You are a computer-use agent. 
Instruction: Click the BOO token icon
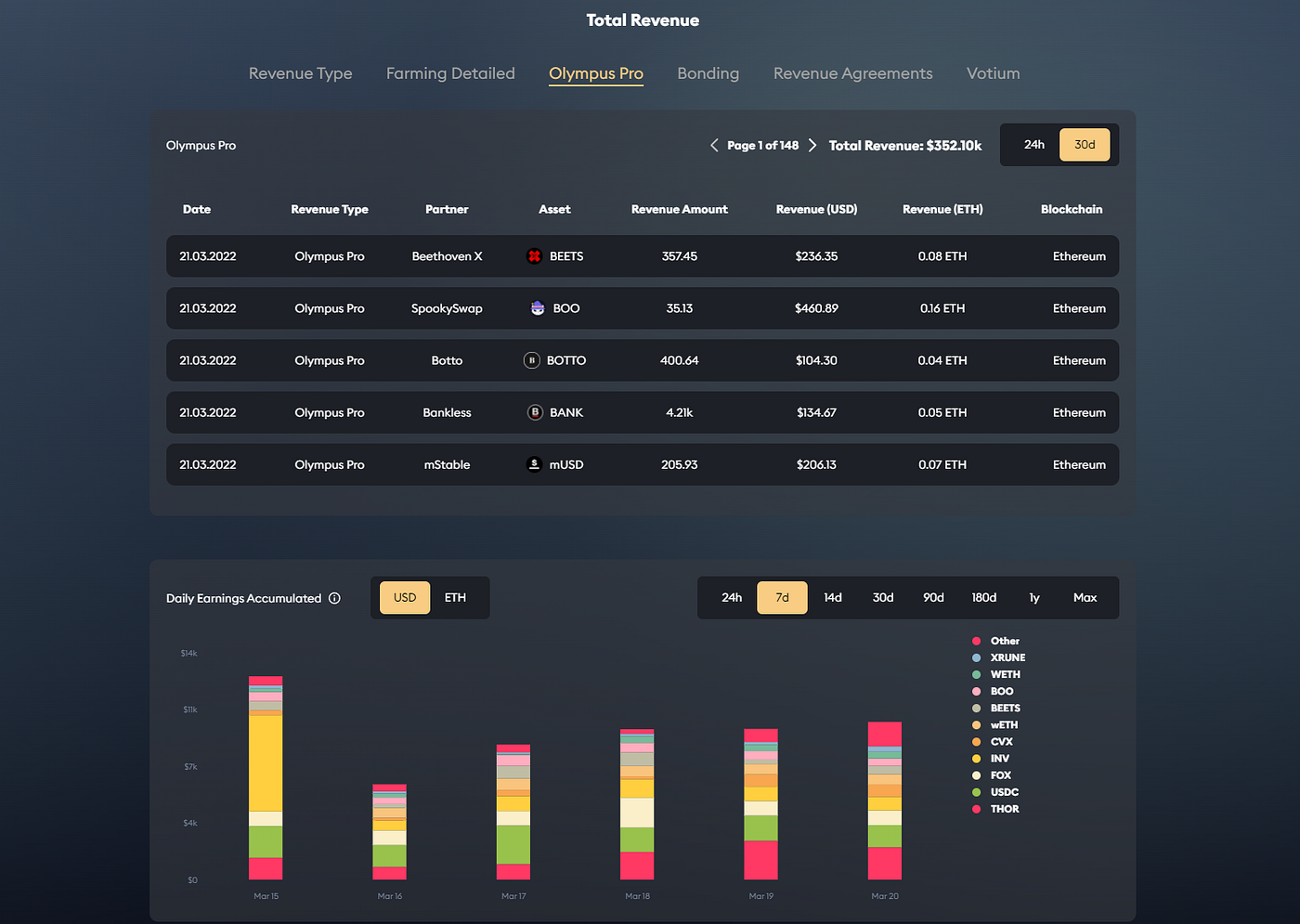coord(538,308)
